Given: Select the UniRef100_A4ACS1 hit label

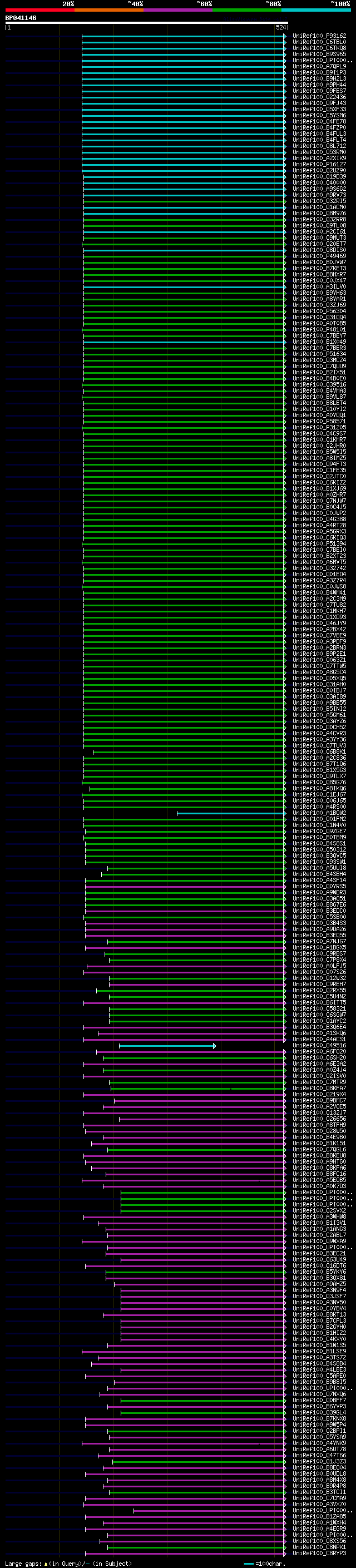Looking at the screenshot, I should pyautogui.click(x=319, y=1039).
